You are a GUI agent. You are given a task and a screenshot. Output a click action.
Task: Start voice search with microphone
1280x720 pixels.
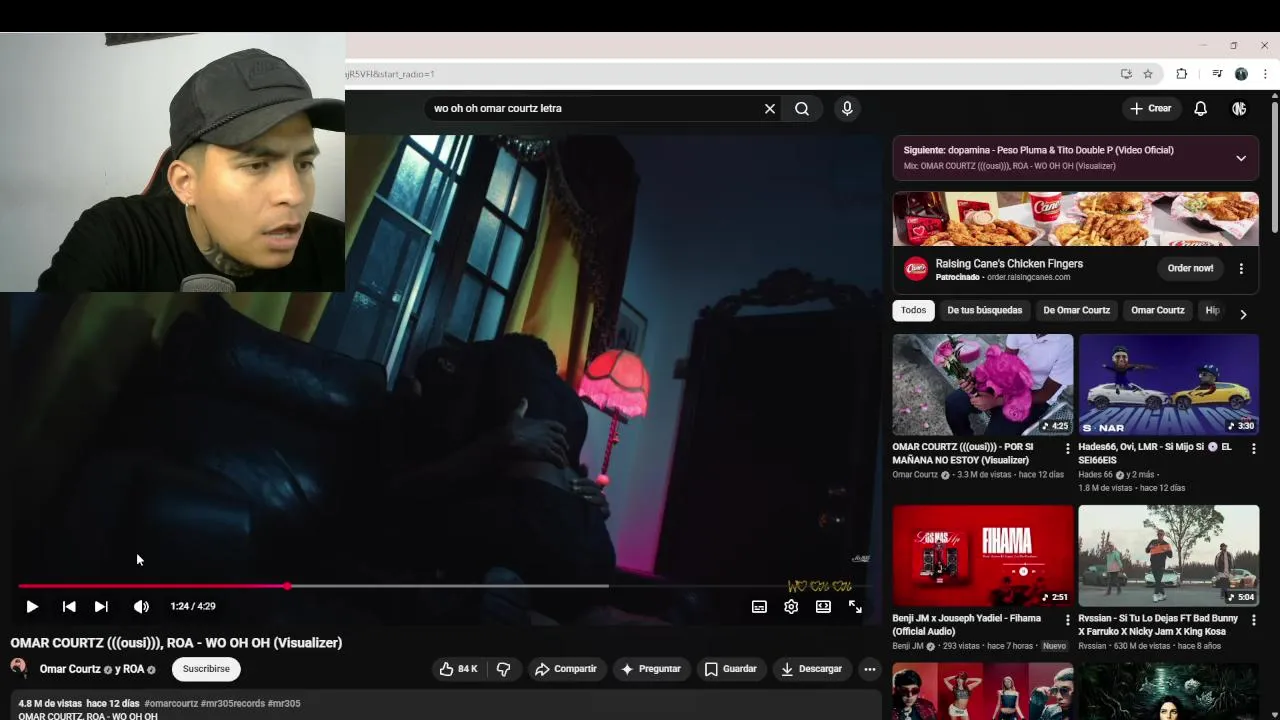click(847, 108)
